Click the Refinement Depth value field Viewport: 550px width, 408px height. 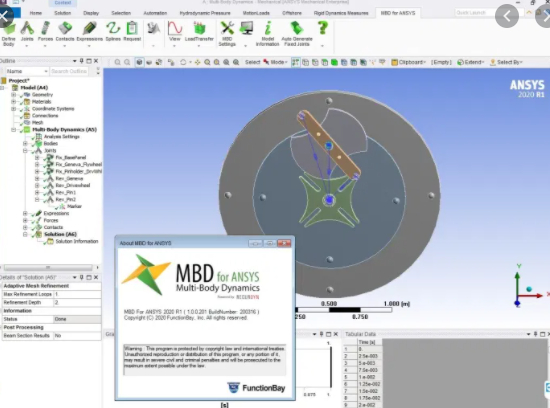(77, 302)
